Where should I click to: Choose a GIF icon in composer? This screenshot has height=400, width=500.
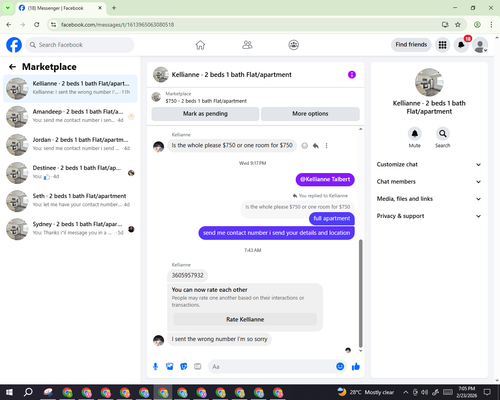pos(198,367)
